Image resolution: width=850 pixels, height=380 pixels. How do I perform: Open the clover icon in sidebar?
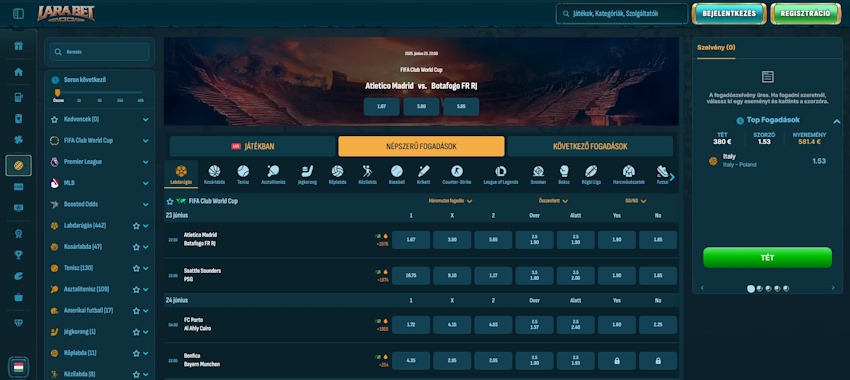18,140
